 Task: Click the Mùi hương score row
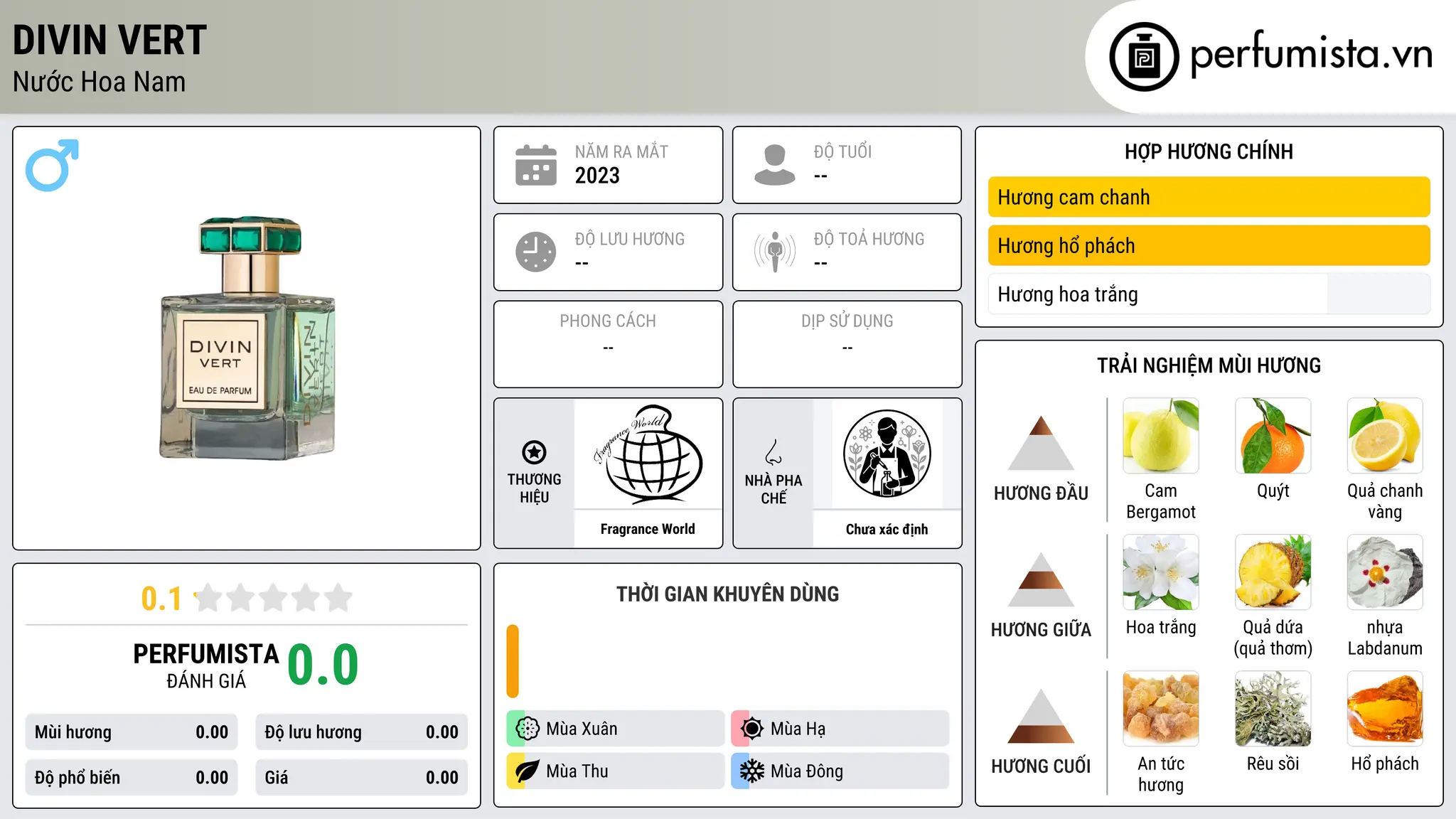(132, 732)
